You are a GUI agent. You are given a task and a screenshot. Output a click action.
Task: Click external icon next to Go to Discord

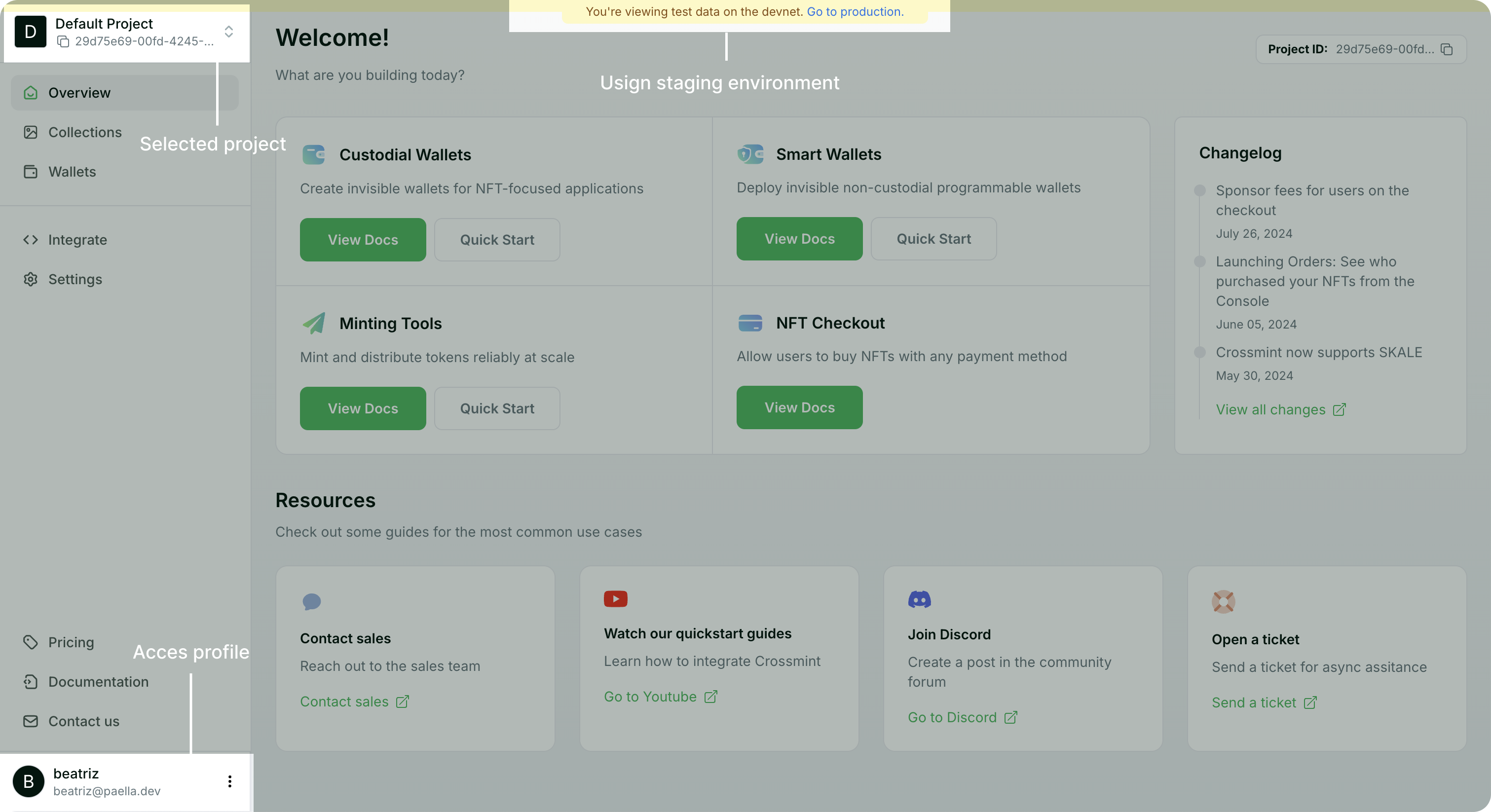(x=1010, y=718)
